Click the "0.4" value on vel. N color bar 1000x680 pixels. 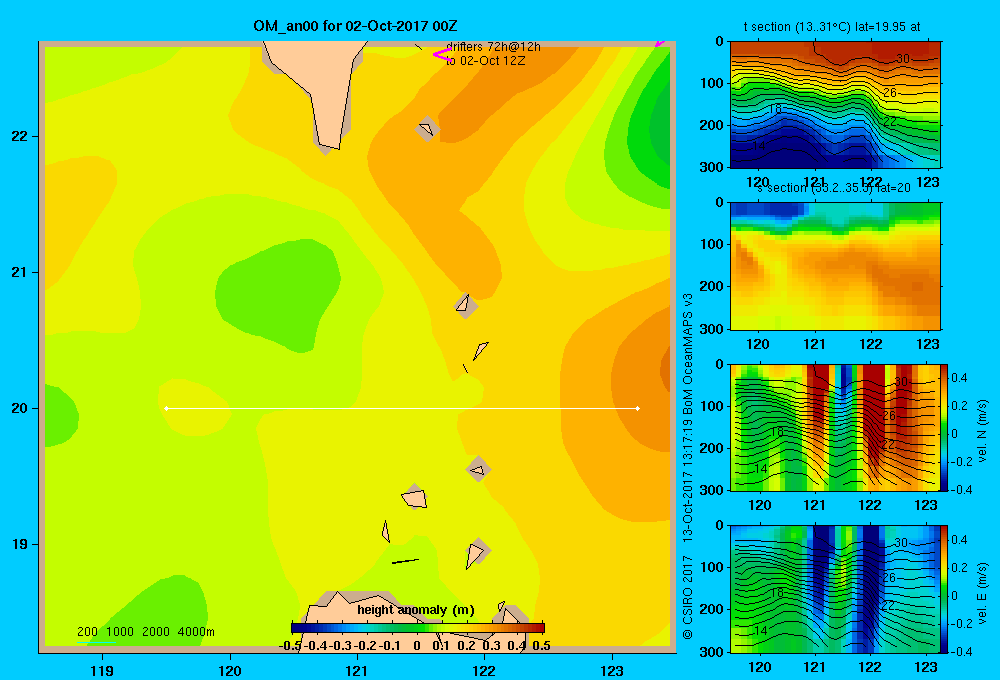pos(959,378)
